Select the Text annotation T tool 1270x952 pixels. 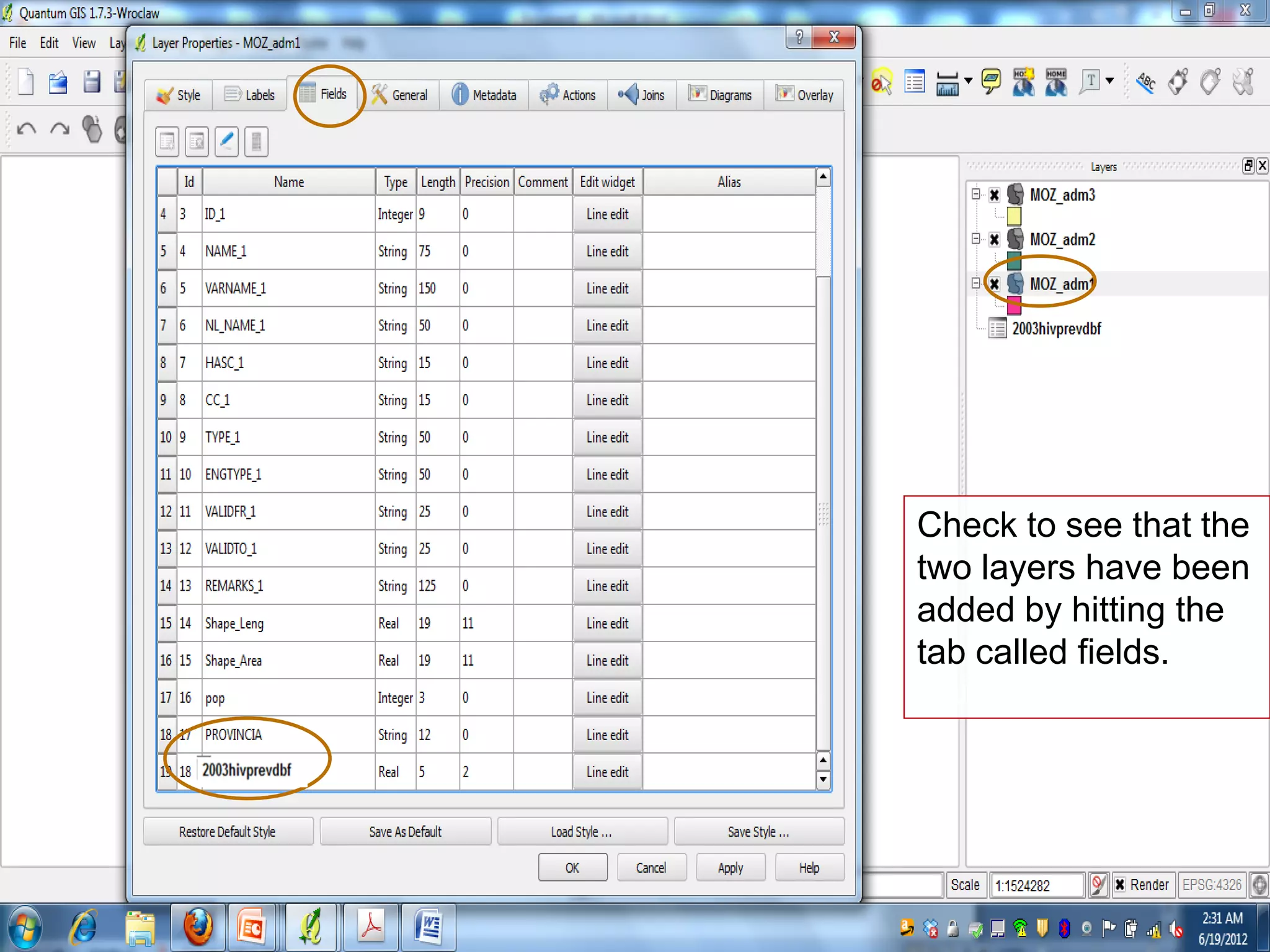coord(1090,82)
